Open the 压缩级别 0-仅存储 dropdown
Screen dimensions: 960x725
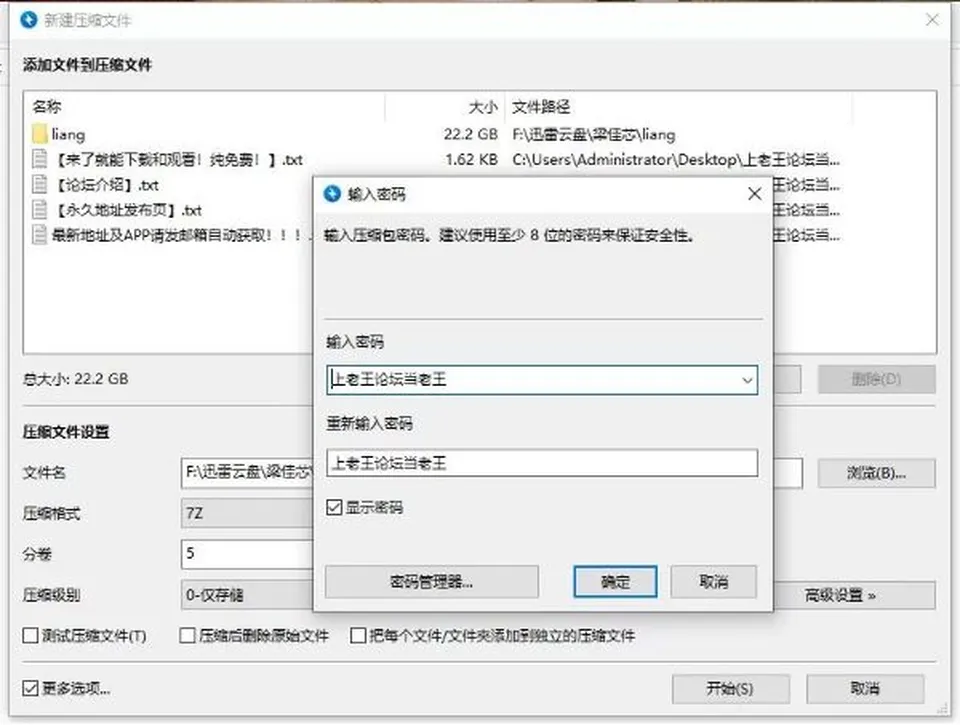point(247,595)
